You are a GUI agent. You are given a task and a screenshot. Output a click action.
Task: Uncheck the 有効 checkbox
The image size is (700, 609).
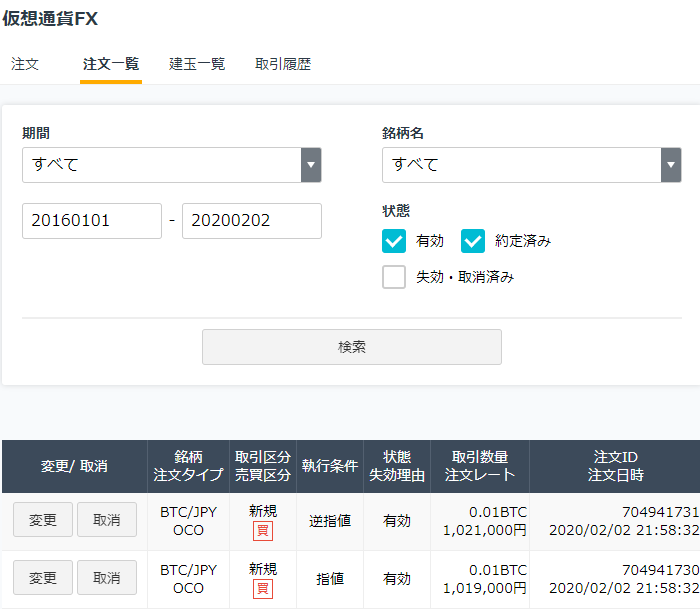tap(394, 241)
